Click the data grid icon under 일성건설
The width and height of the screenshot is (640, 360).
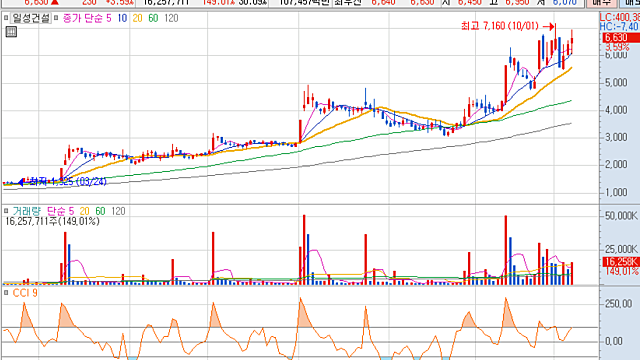11,32
